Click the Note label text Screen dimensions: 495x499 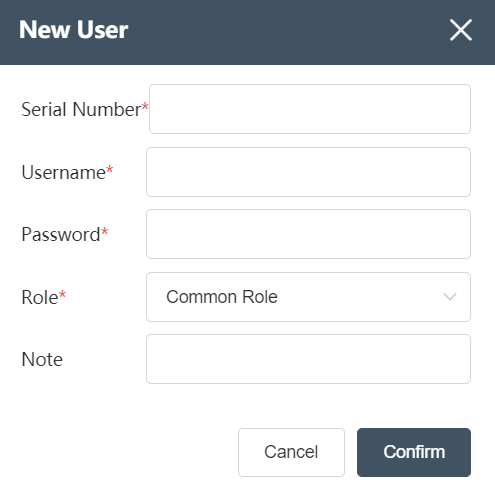[42, 359]
